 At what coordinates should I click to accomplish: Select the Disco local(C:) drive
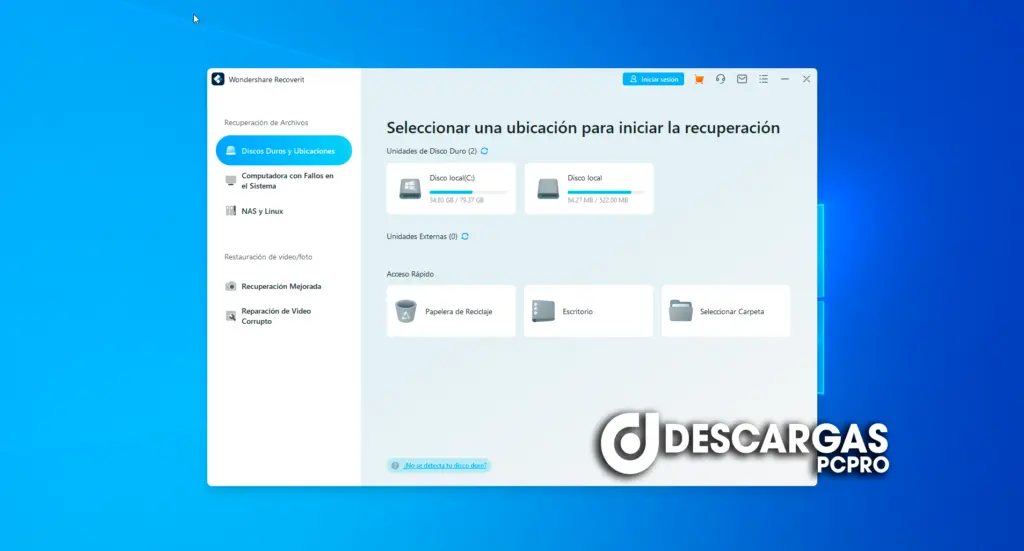(451, 188)
